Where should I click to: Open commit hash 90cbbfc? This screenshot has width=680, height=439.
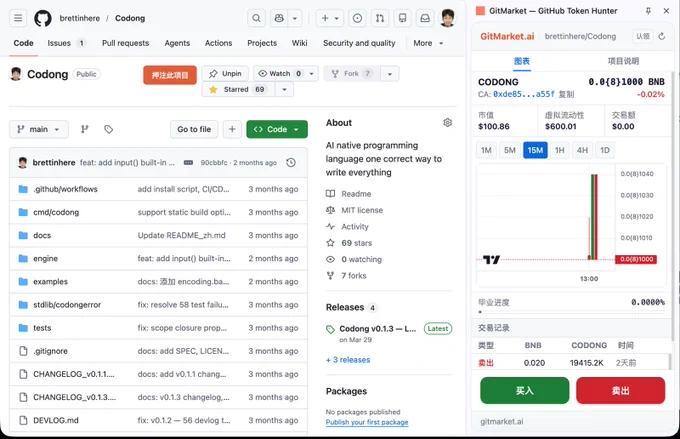[x=213, y=163]
